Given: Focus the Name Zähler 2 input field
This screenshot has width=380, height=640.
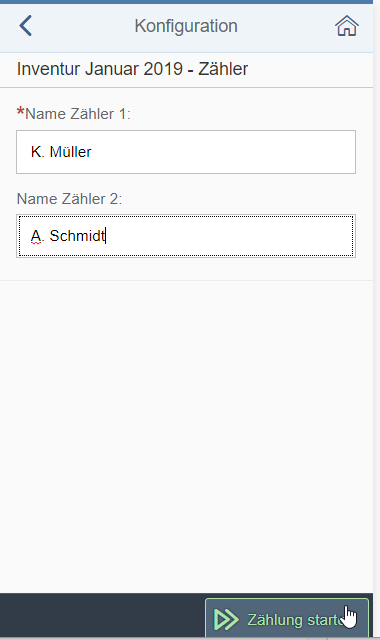Looking at the screenshot, I should (186, 236).
